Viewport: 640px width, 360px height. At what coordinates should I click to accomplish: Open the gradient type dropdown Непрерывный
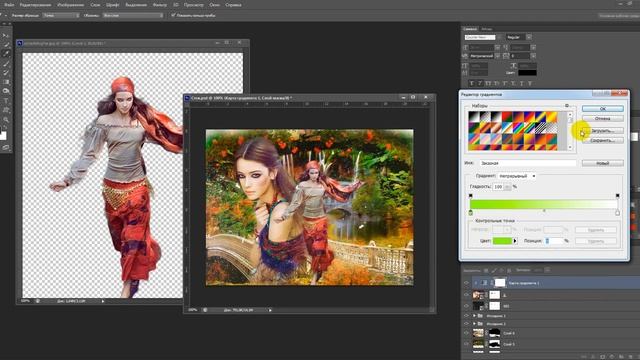[x=517, y=176]
